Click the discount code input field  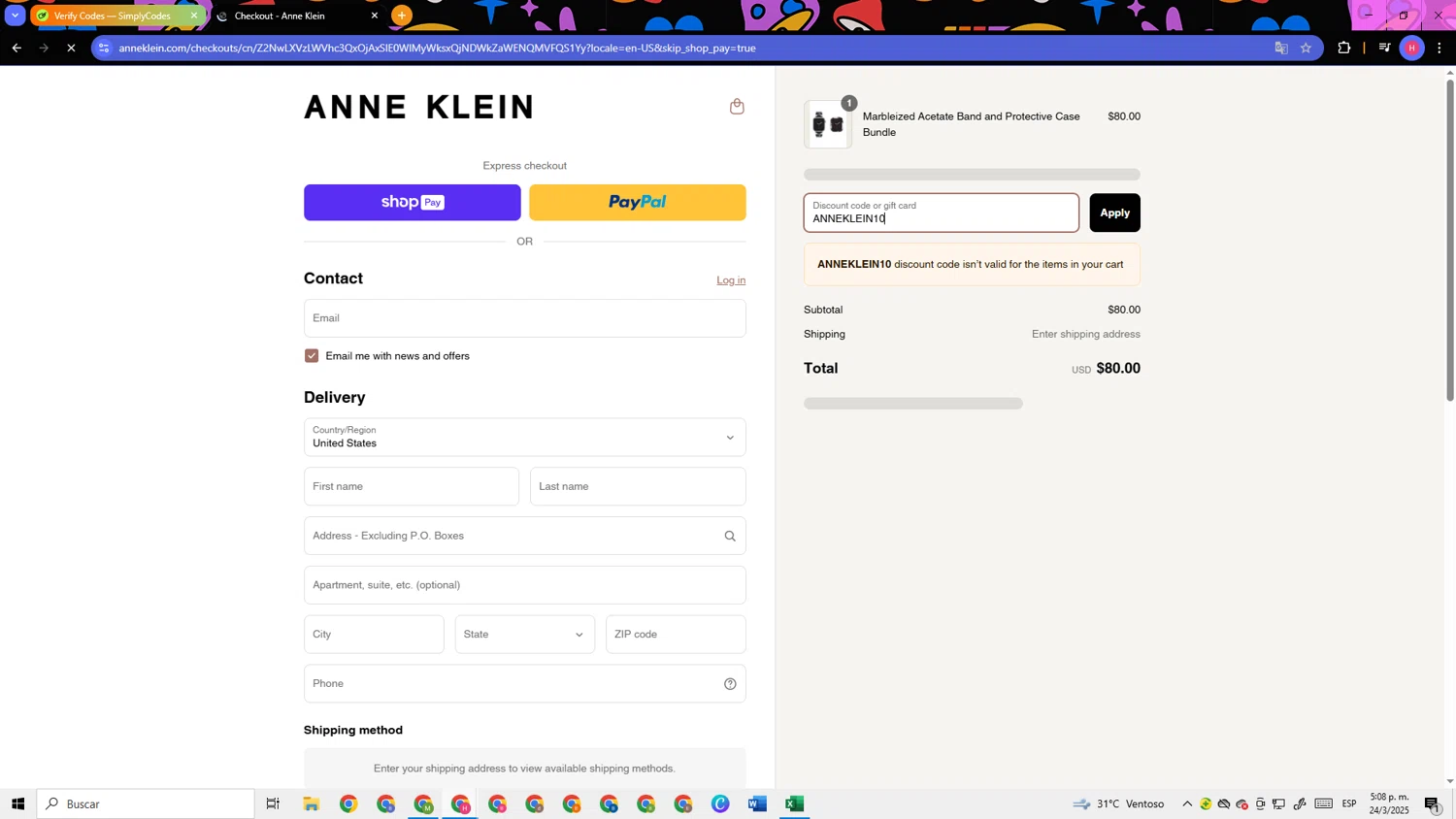tap(942, 213)
